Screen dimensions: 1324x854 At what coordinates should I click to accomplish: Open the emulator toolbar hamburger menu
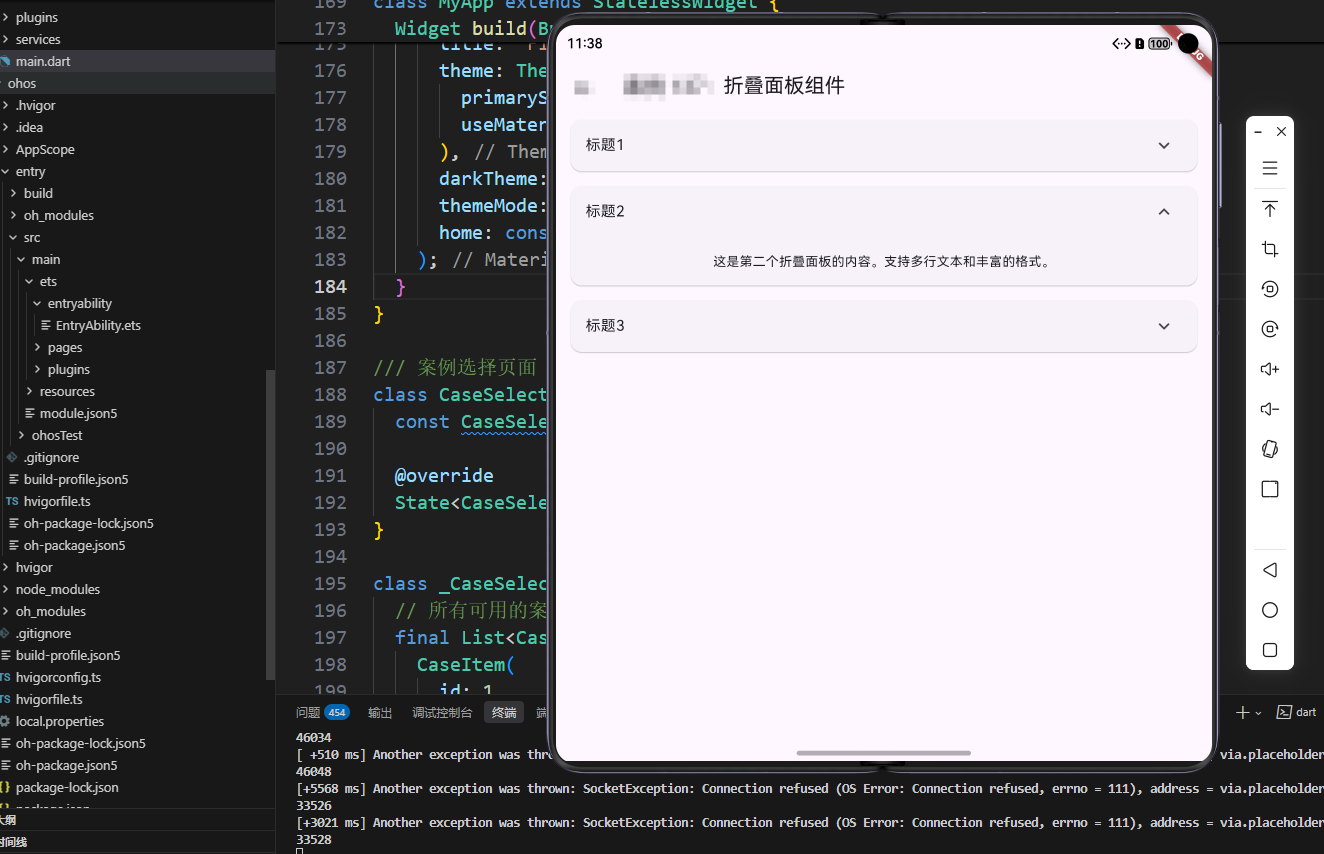pyautogui.click(x=1270, y=168)
